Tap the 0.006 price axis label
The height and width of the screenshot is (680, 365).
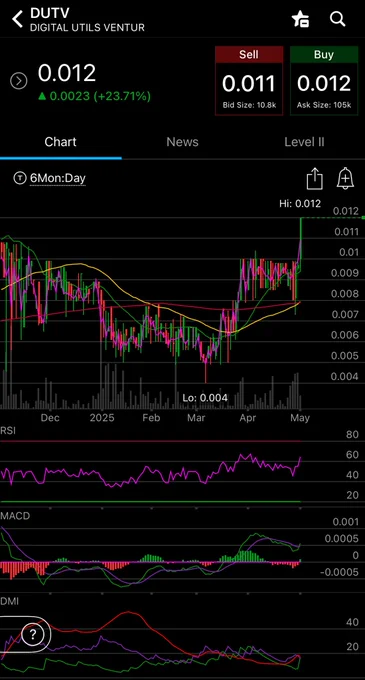click(x=346, y=335)
